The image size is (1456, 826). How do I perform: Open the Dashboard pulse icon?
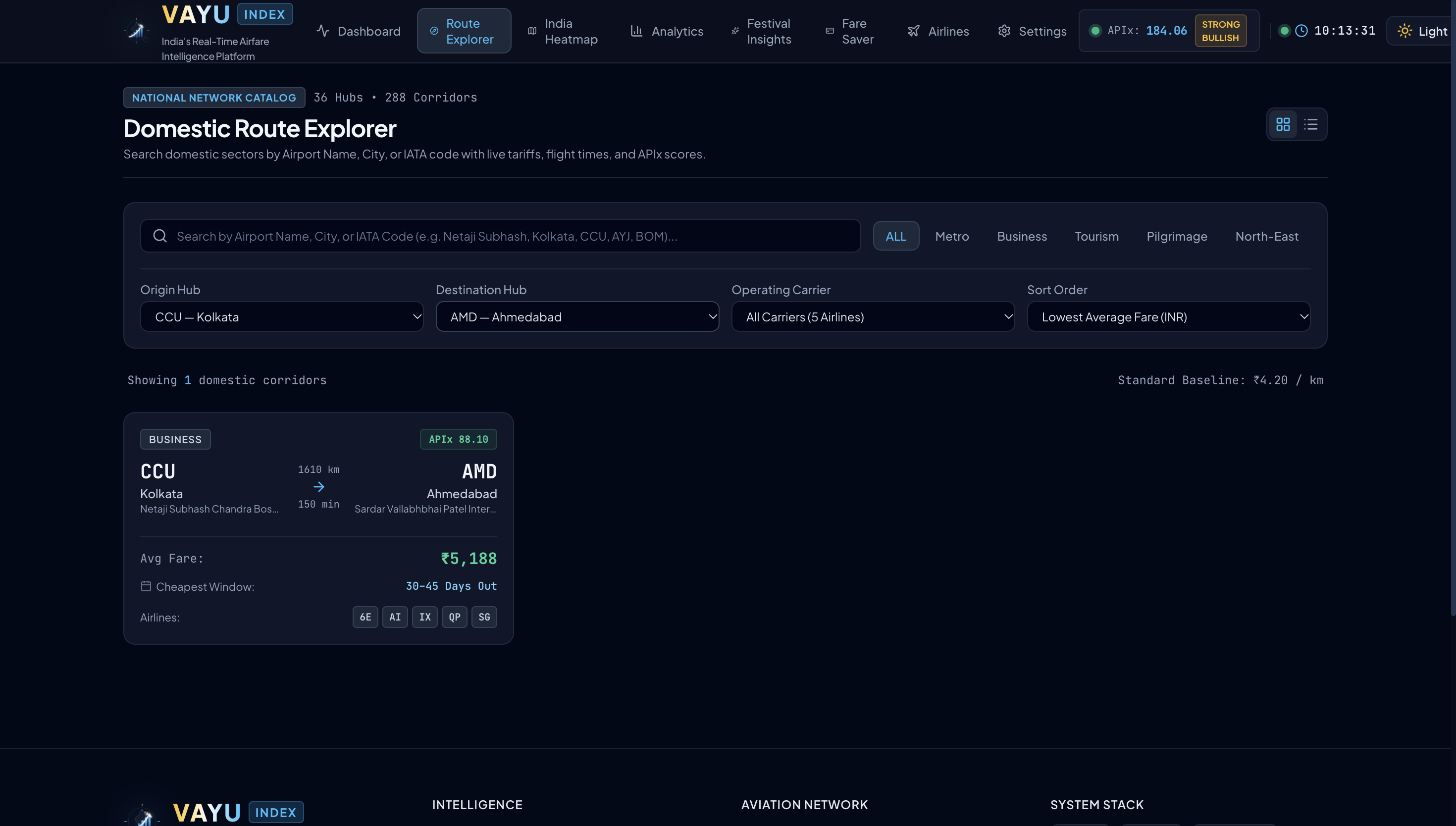323,31
